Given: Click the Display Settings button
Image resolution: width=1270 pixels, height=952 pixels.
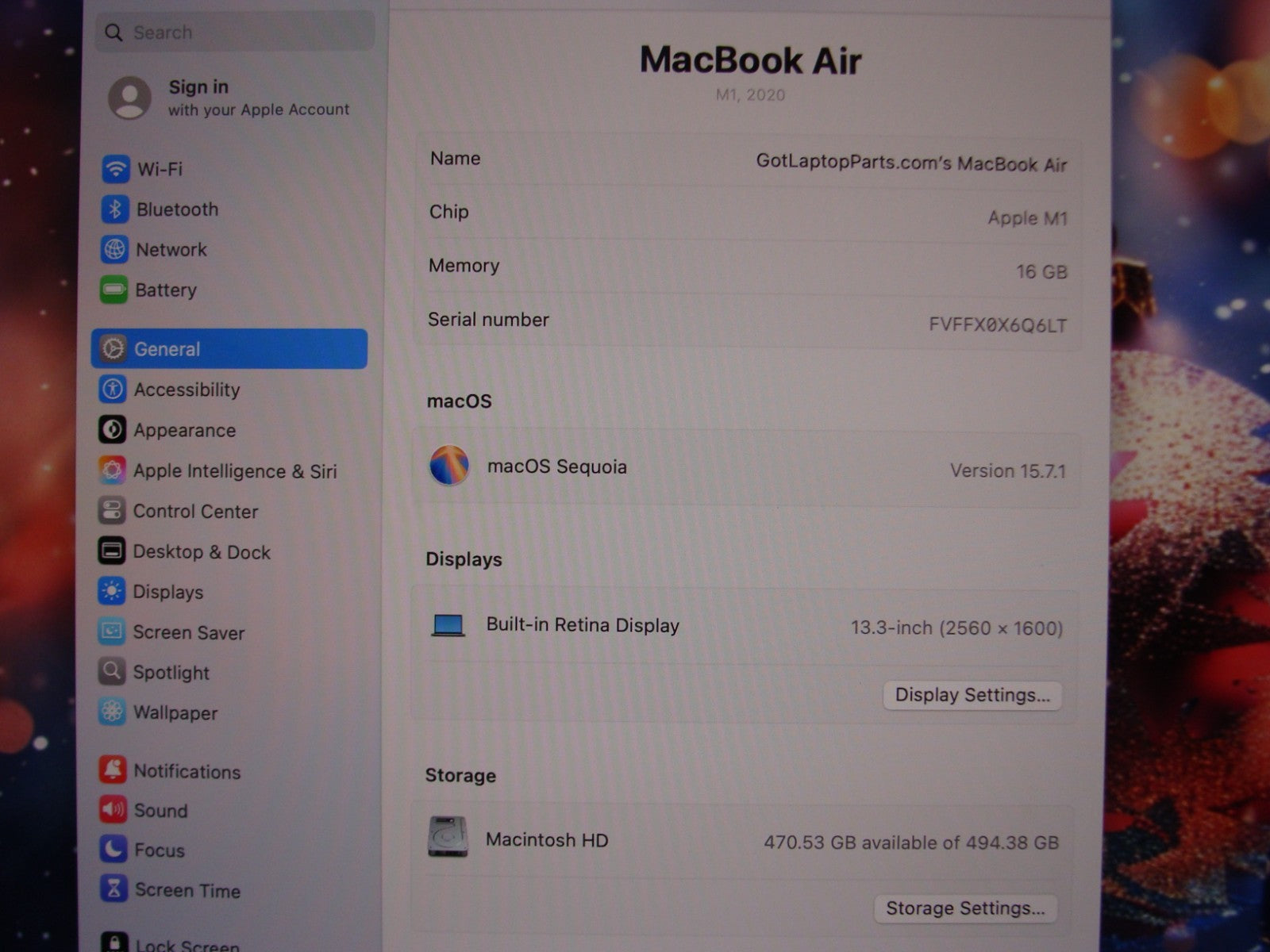Looking at the screenshot, I should click(x=972, y=695).
